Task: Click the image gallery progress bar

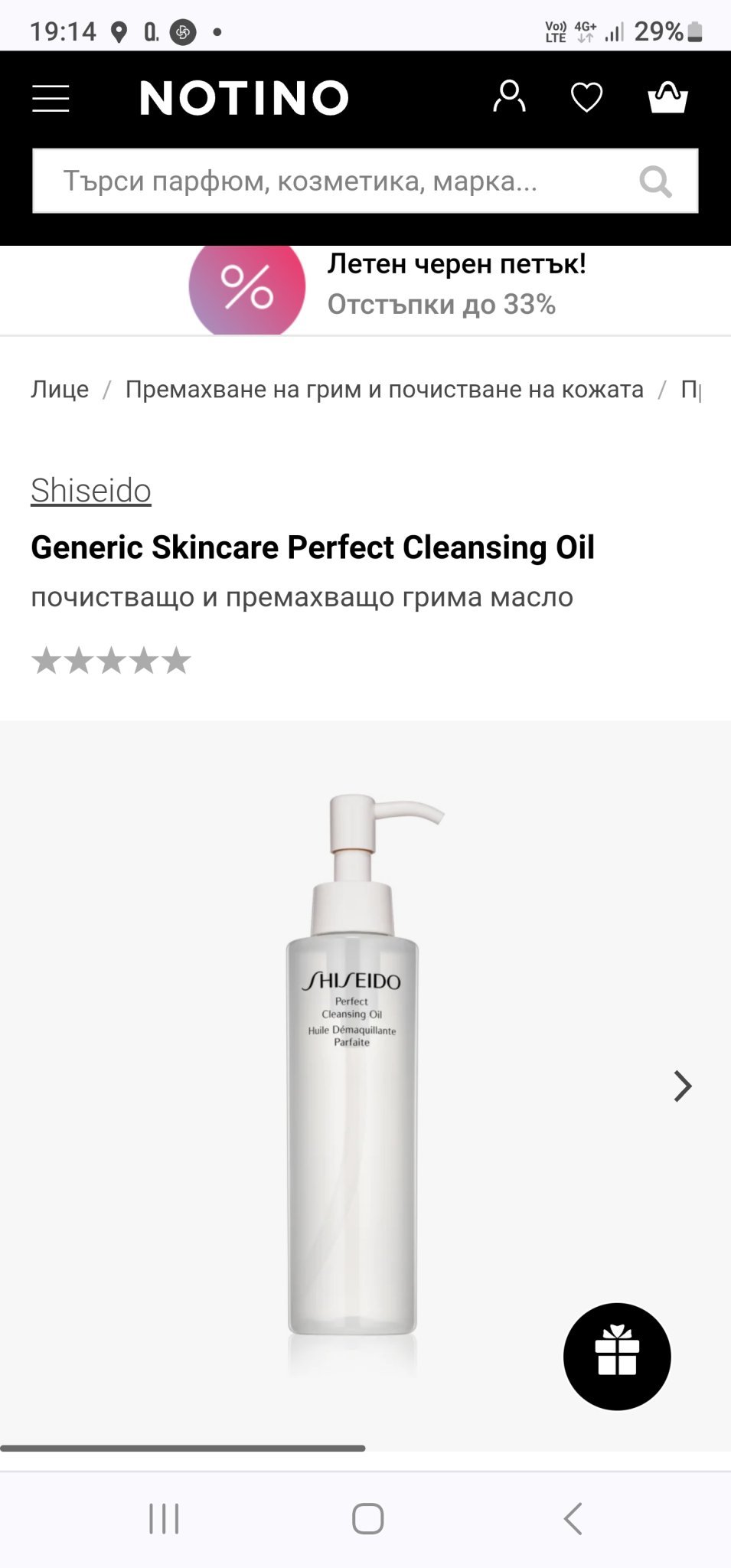Action: click(x=183, y=1448)
